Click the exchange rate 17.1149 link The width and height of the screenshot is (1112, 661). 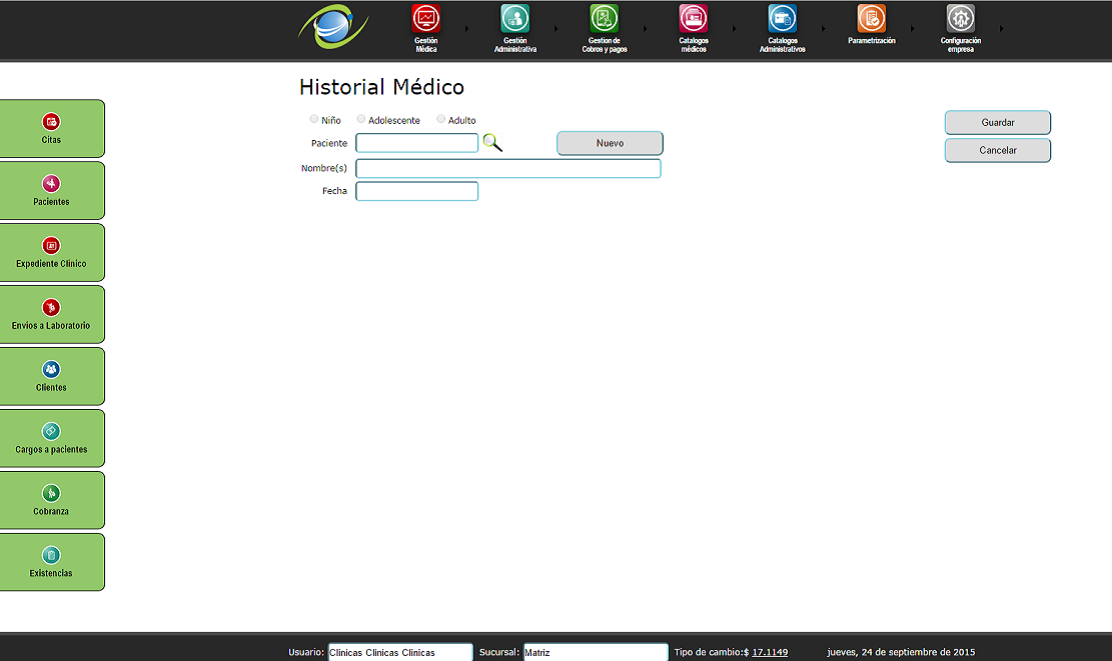769,652
